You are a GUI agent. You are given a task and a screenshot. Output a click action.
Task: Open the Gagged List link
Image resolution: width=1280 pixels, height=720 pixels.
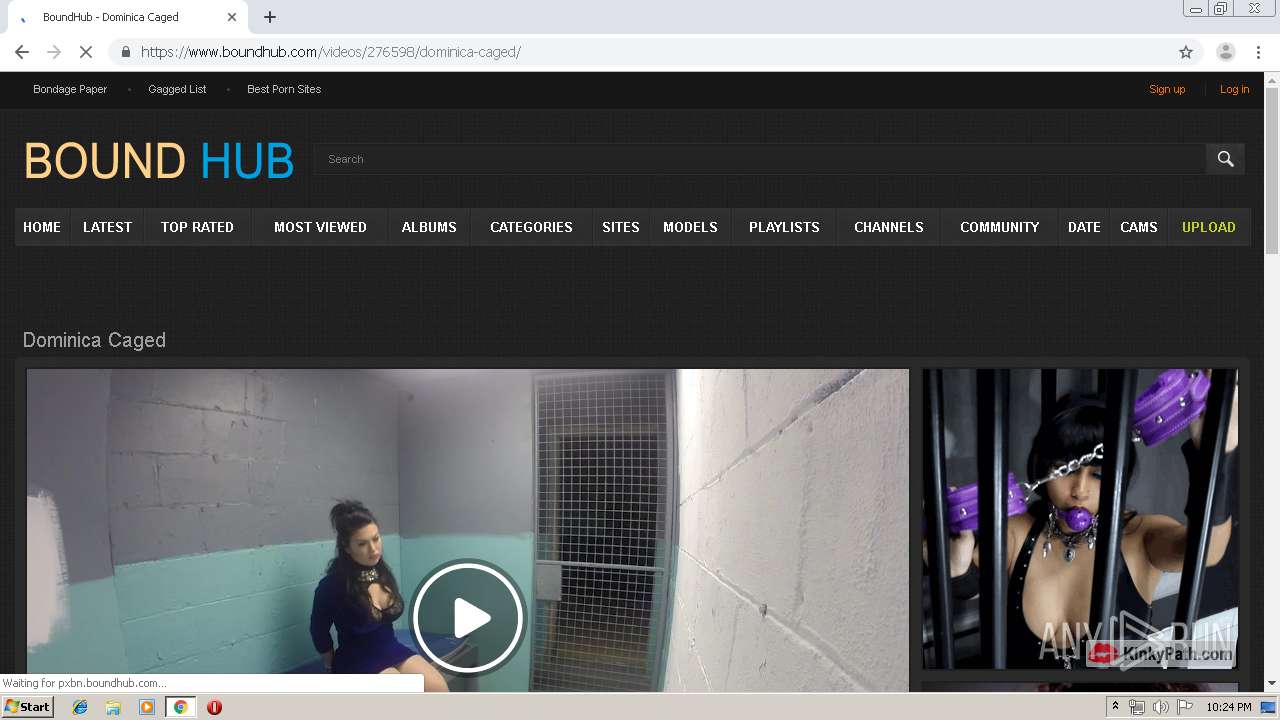click(x=177, y=89)
